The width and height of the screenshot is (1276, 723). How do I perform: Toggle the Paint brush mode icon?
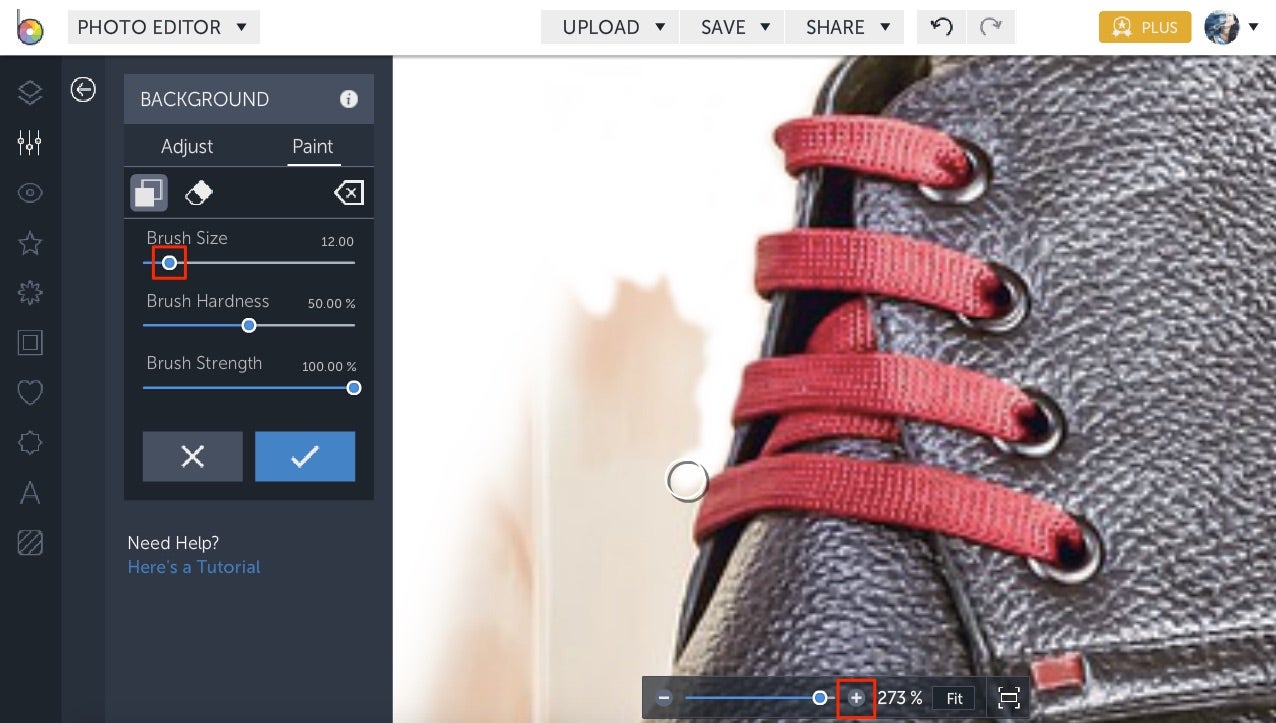point(148,192)
